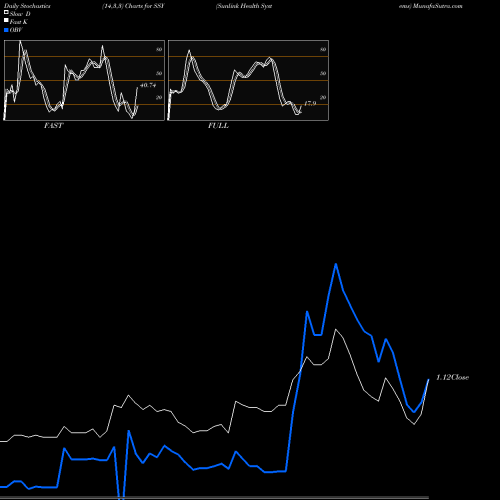Click the Fast K legend swatch
Viewport: 500px width, 500px height.
point(6,20)
